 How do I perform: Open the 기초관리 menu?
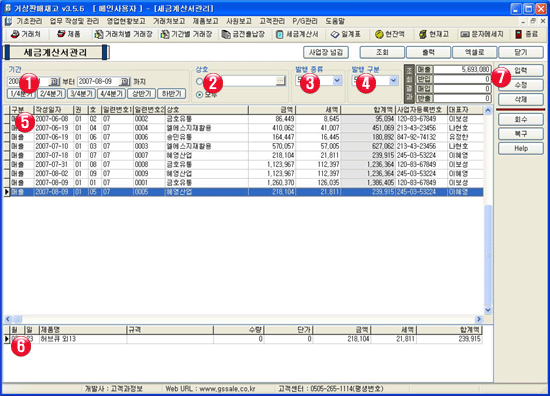(29, 21)
